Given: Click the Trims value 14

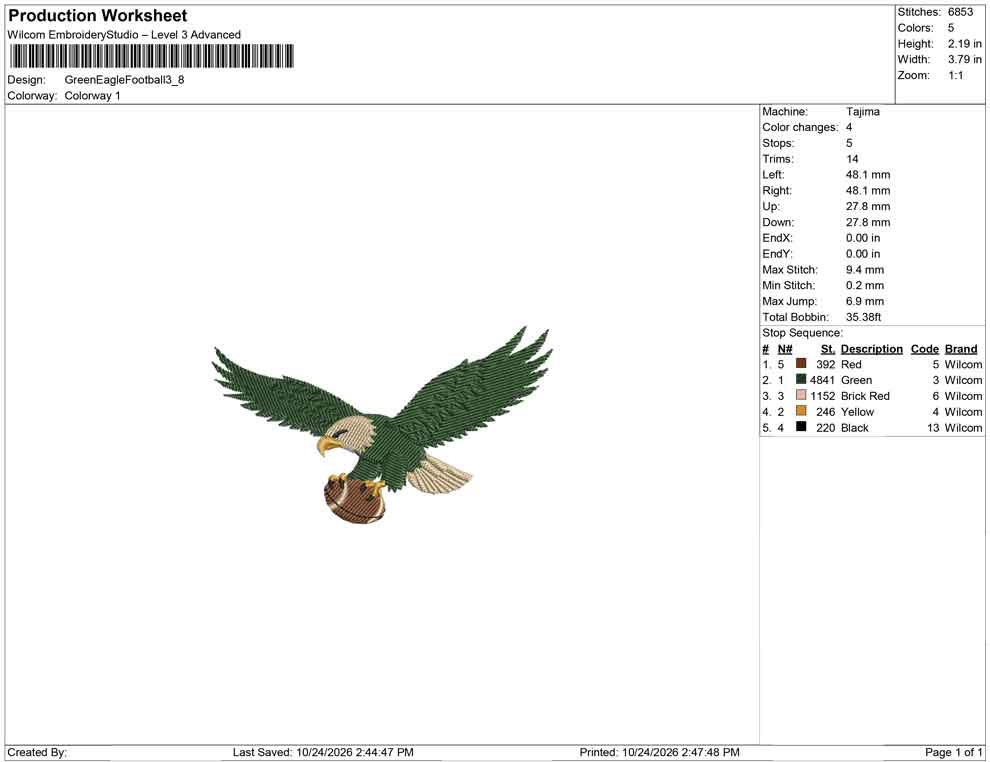Looking at the screenshot, I should pyautogui.click(x=852, y=159).
